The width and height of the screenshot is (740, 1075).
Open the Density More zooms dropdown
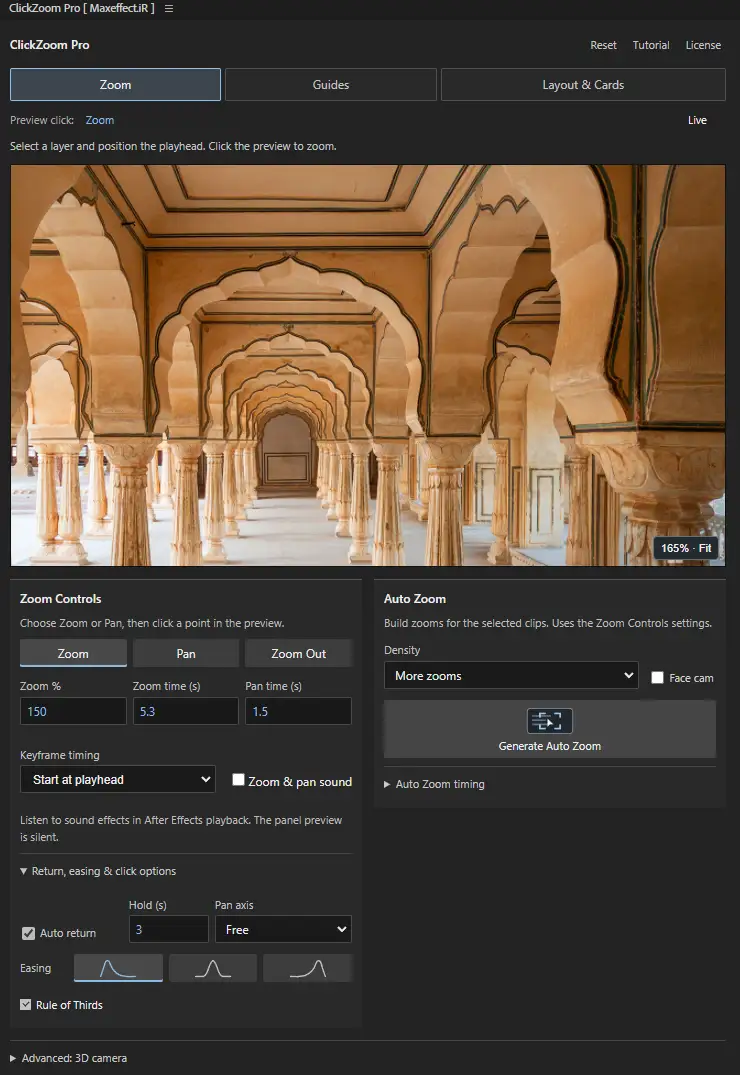pyautogui.click(x=511, y=675)
